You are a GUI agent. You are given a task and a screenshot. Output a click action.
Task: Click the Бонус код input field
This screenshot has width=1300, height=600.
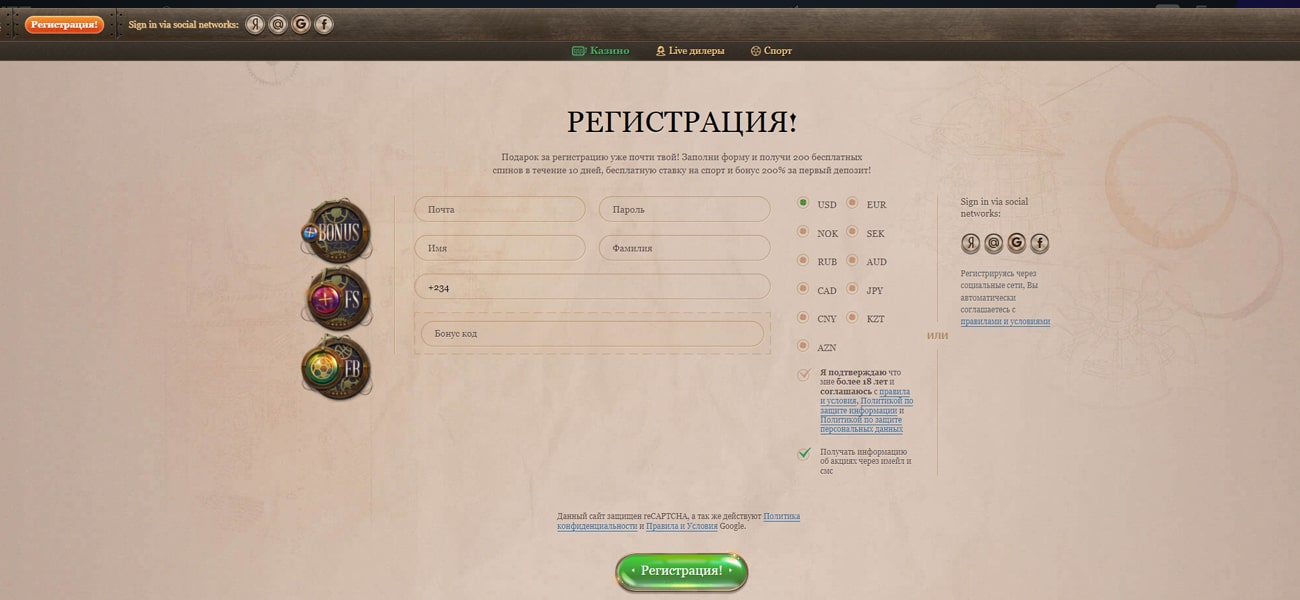pyautogui.click(x=590, y=333)
